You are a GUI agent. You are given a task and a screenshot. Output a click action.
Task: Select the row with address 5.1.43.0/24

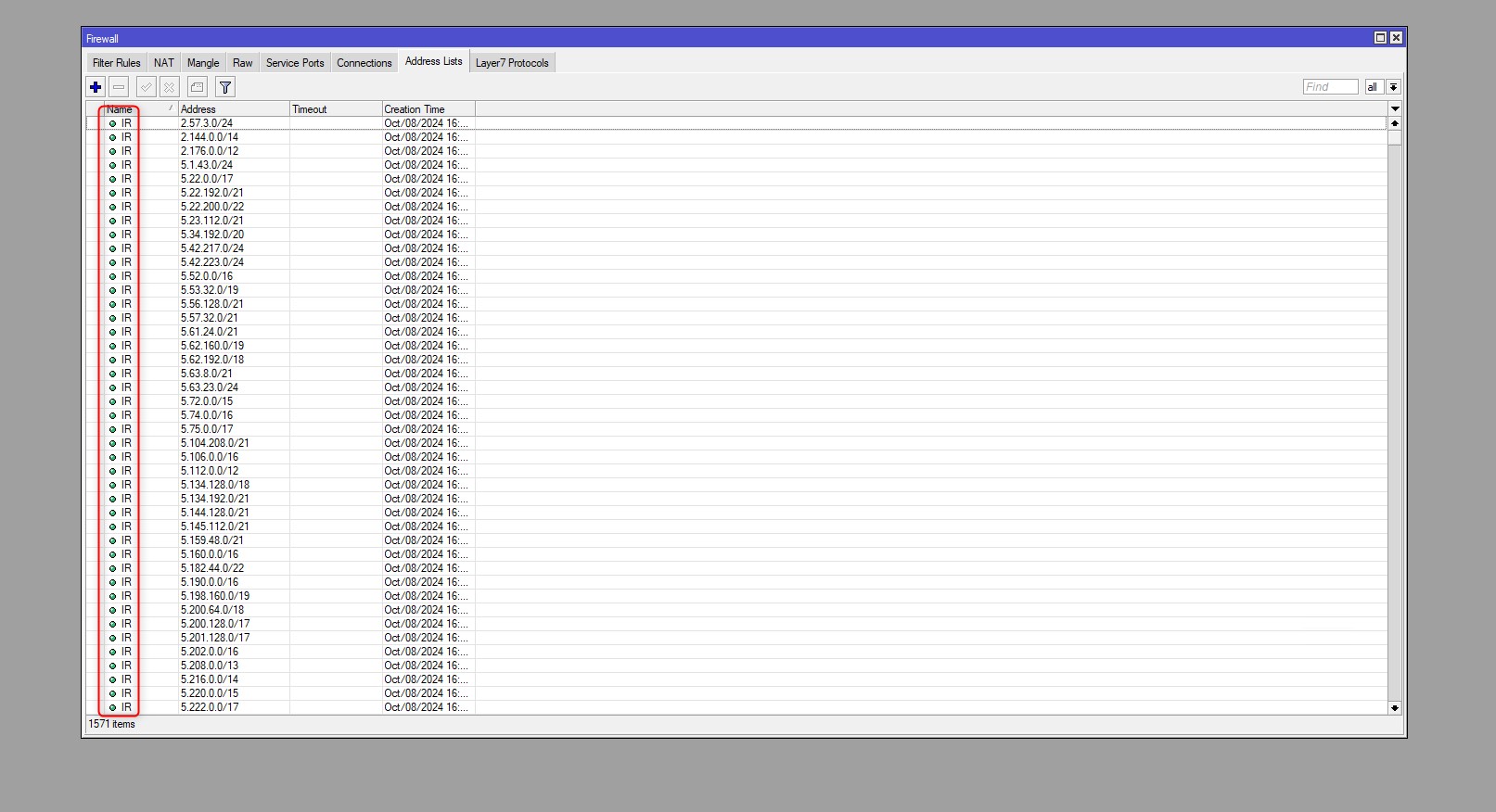click(x=737, y=165)
